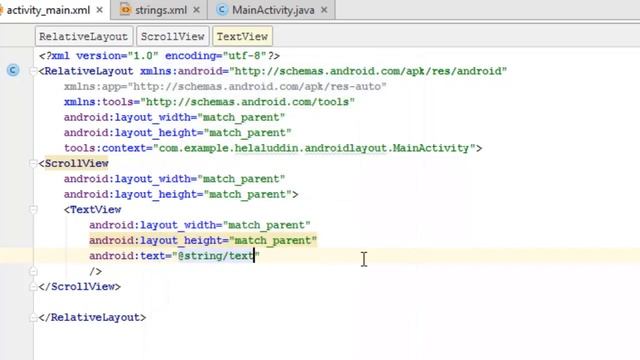Viewport: 640px width, 360px height.
Task: Click the closing </ScrollView> tag
Action: [80, 287]
